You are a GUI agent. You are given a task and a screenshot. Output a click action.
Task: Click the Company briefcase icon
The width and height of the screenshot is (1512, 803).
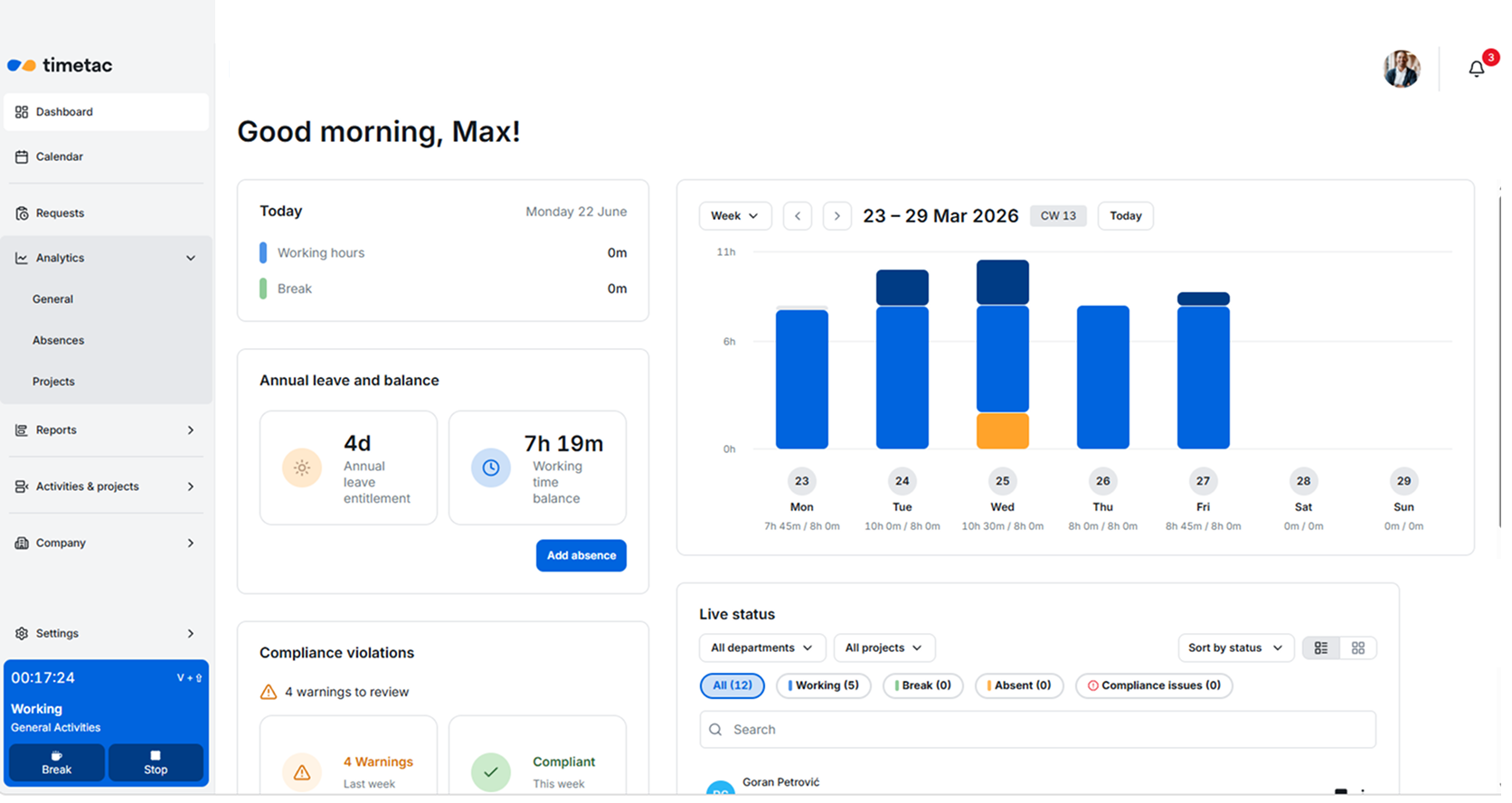pyautogui.click(x=22, y=543)
